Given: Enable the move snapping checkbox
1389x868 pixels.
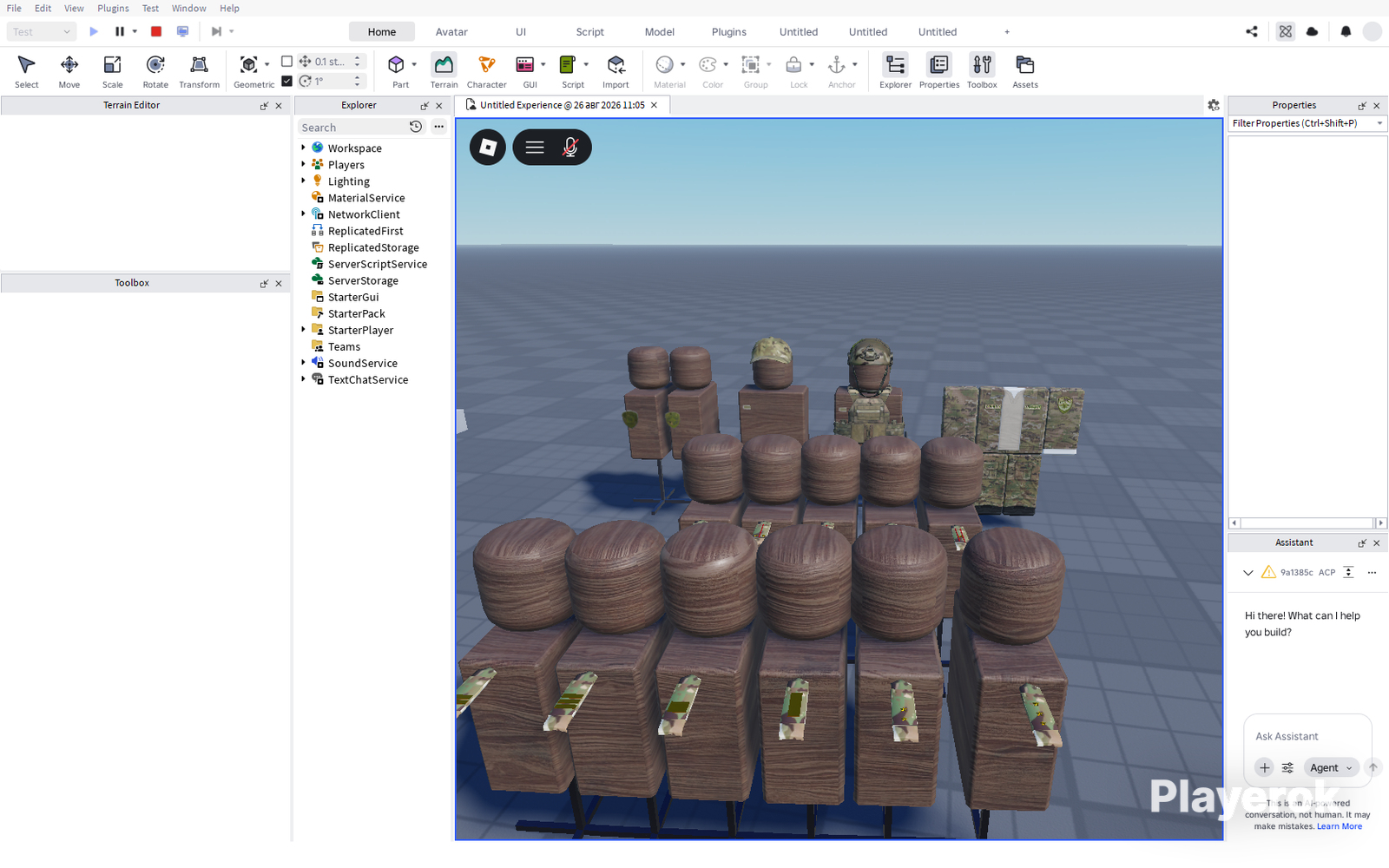Looking at the screenshot, I should tap(287, 62).
